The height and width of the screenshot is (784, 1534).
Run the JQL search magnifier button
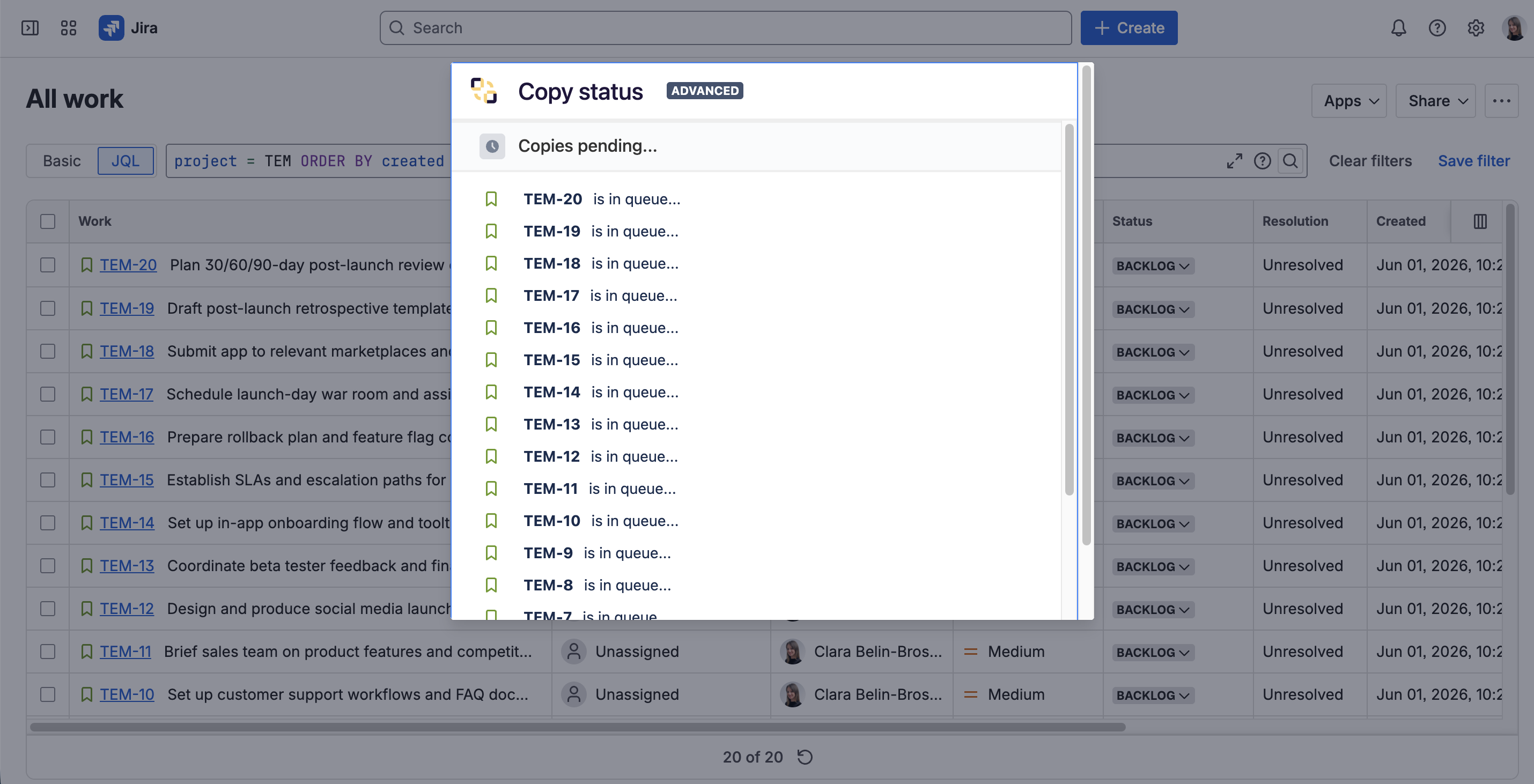[x=1290, y=161]
